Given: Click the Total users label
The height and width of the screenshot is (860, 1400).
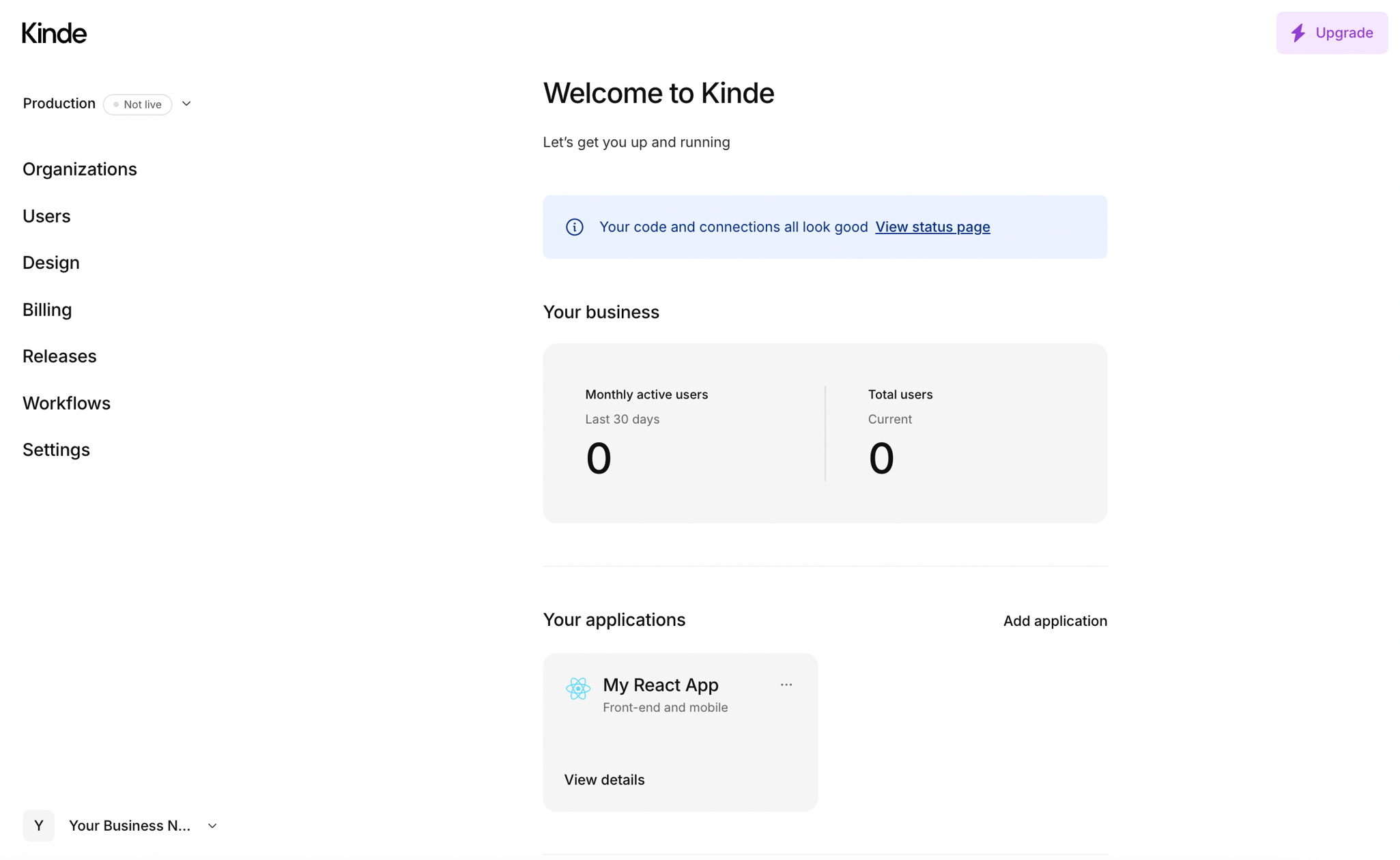Looking at the screenshot, I should point(900,395).
